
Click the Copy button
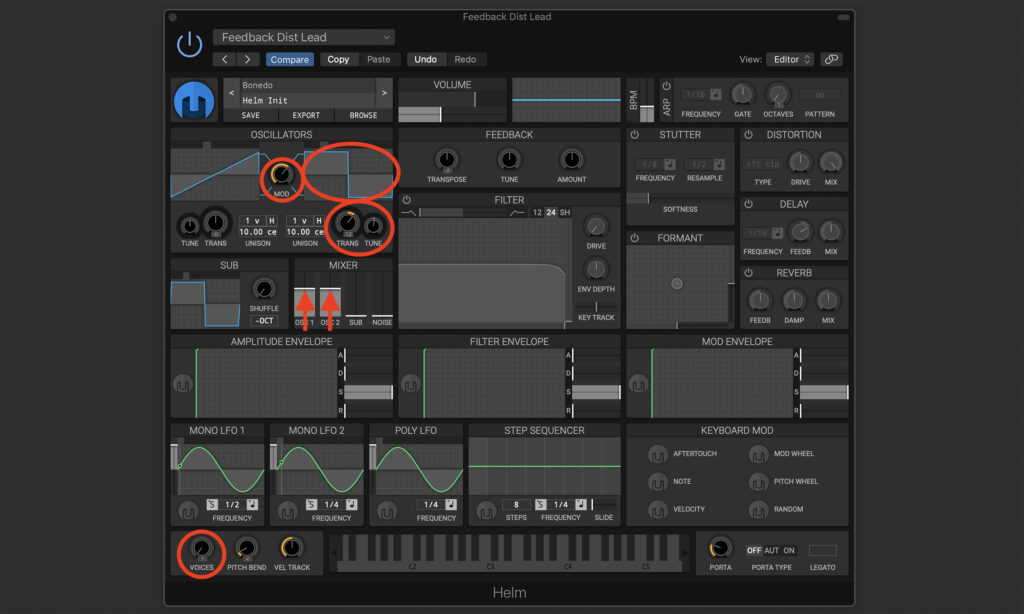(x=338, y=59)
